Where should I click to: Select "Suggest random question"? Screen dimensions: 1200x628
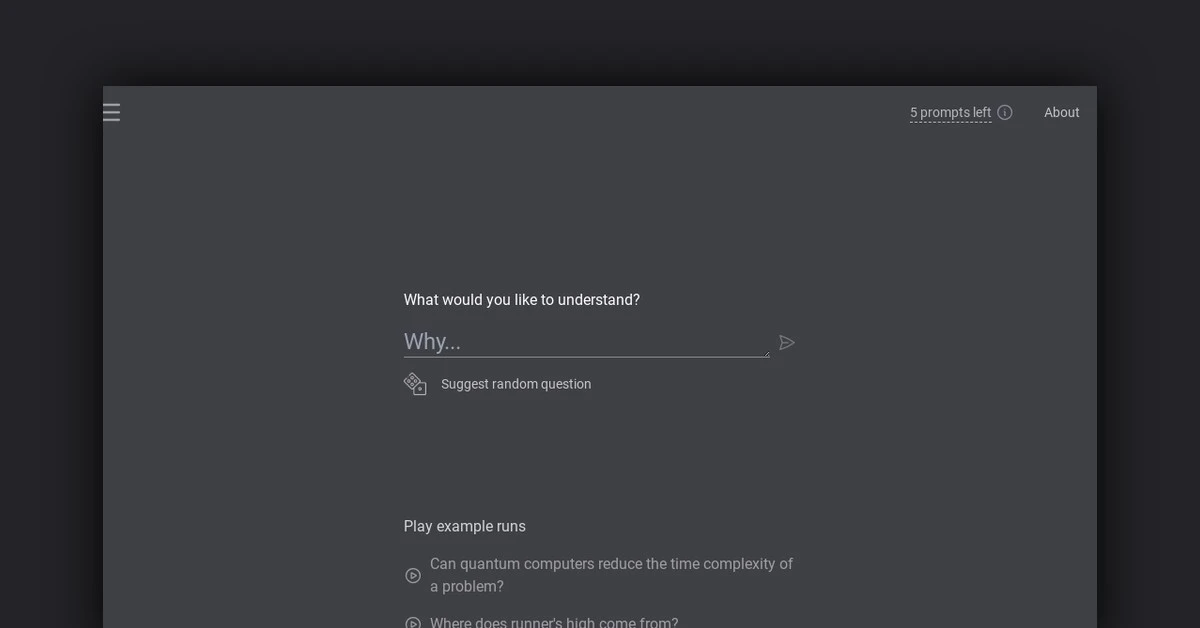pyautogui.click(x=516, y=383)
